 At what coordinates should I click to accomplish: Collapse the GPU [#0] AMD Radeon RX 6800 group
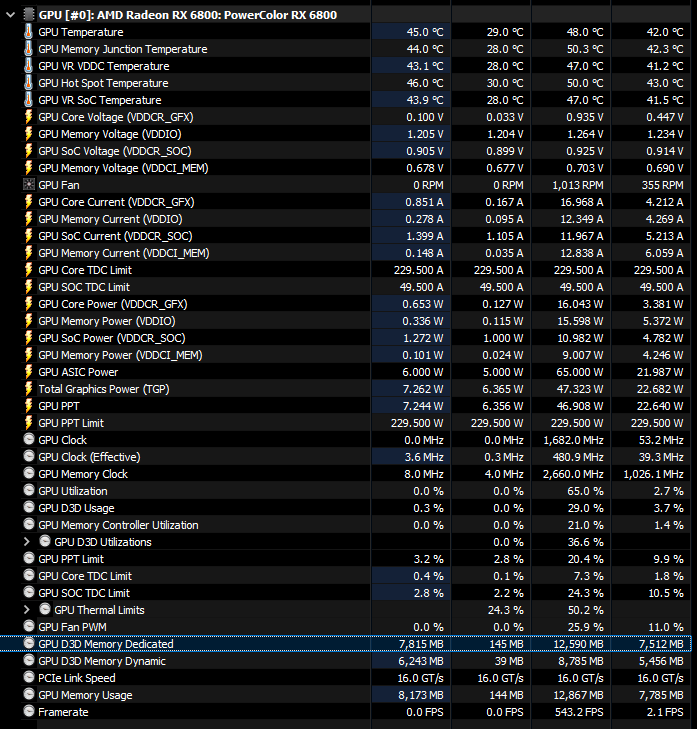point(10,15)
